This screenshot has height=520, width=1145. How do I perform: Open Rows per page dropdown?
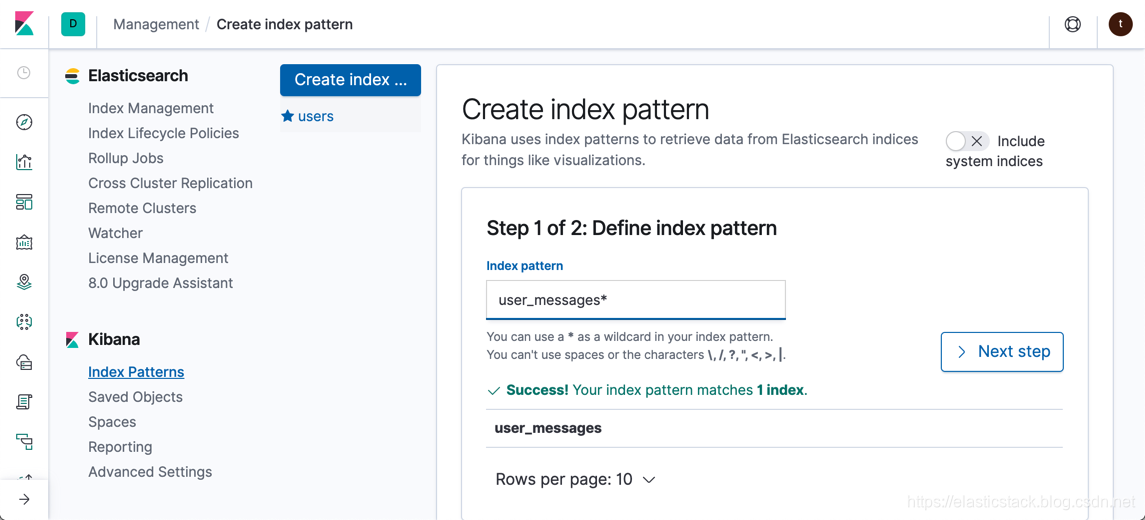pos(576,480)
